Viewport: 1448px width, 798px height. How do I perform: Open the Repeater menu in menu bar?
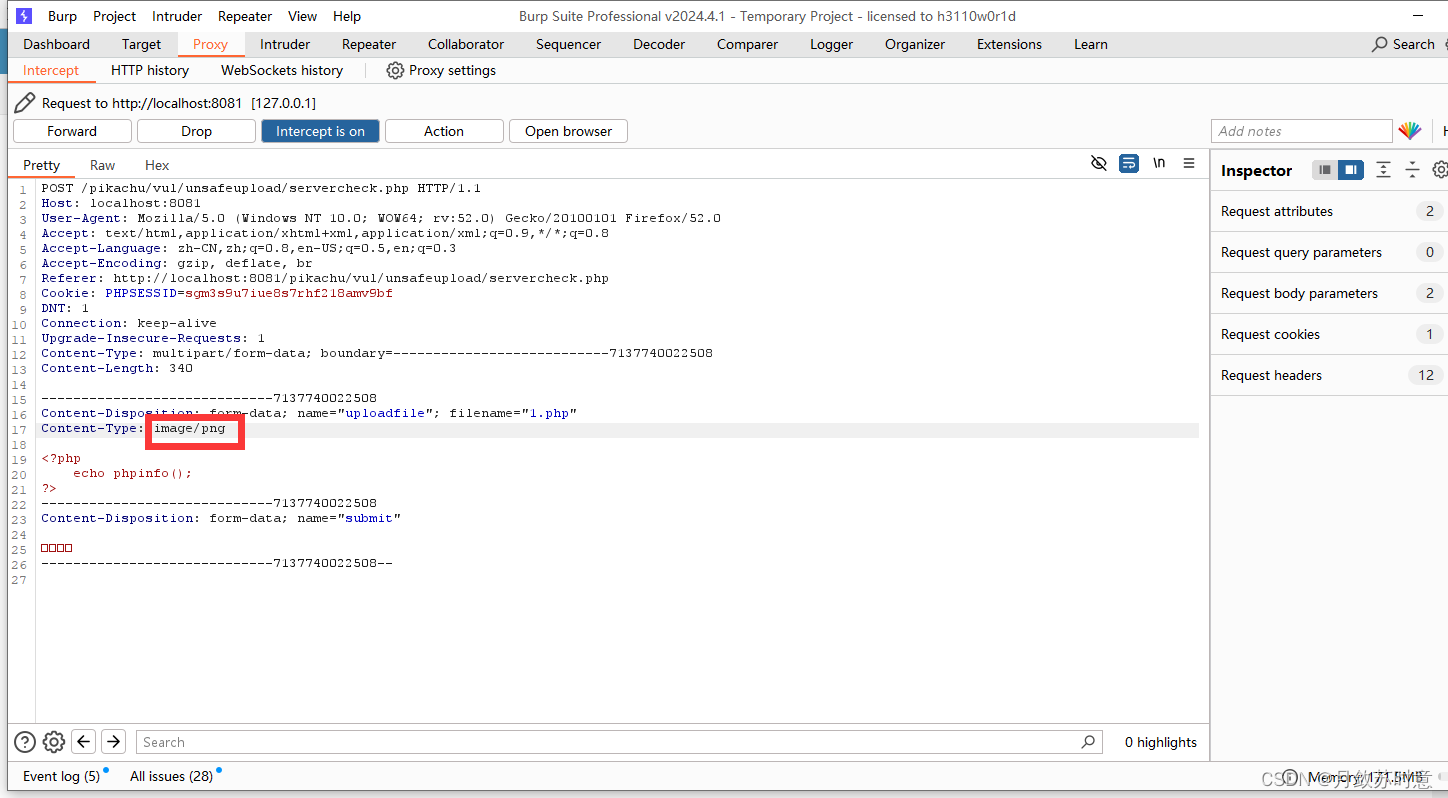pyautogui.click(x=245, y=16)
